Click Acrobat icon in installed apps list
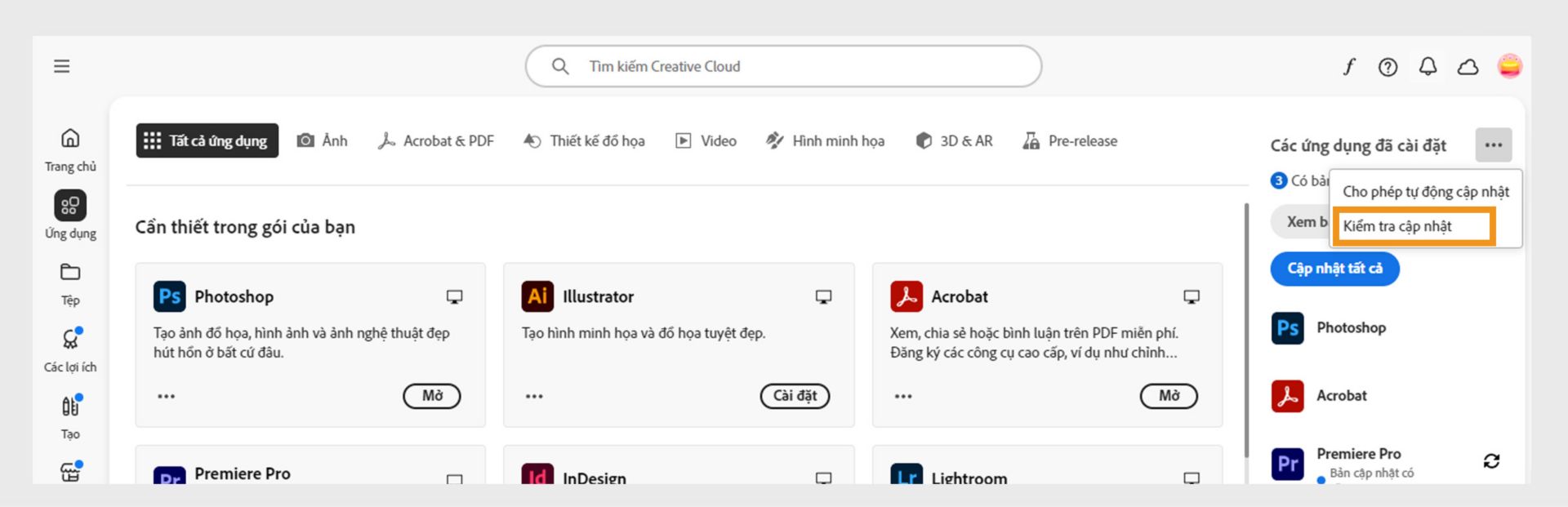This screenshot has width=1568, height=507. click(1288, 396)
